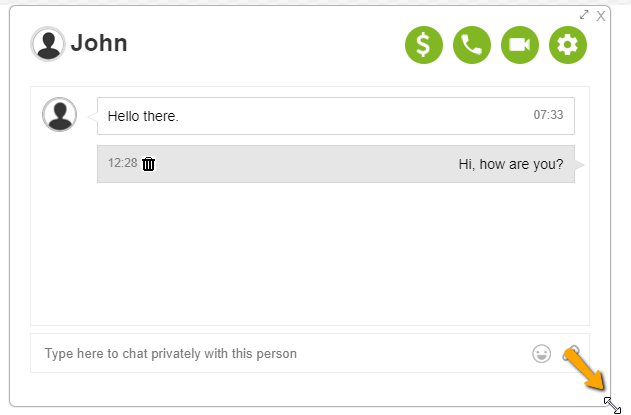Click the 07:33 message timestamp
The image size is (631, 415).
[548, 115]
